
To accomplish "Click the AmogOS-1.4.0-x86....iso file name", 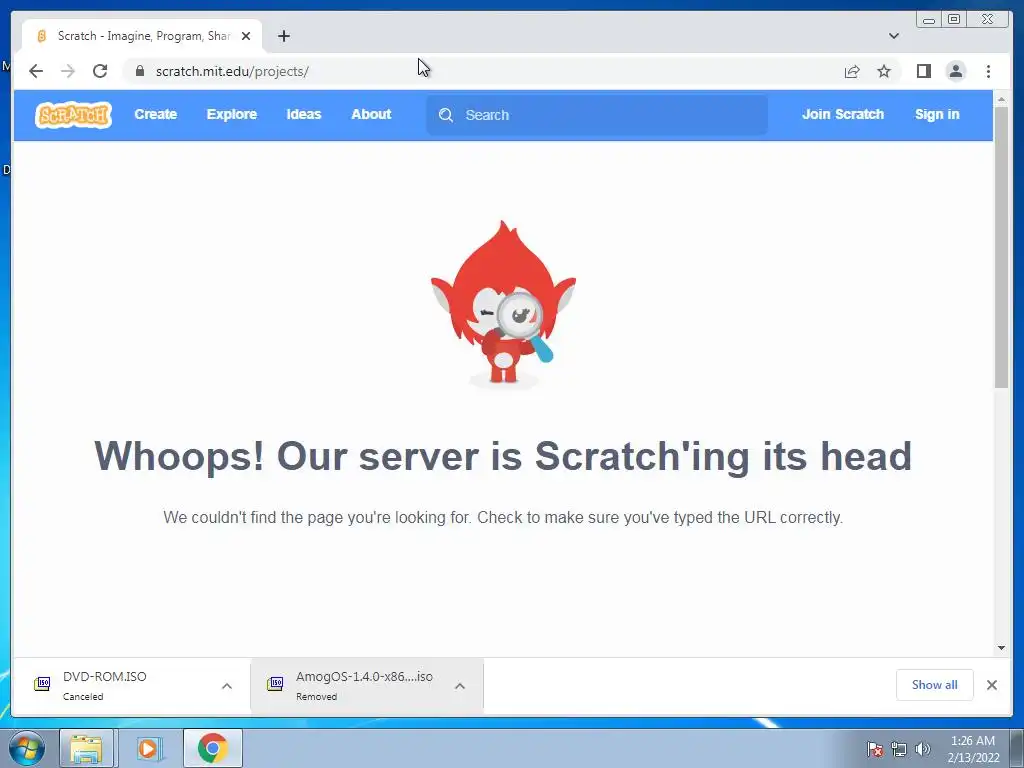I will [x=364, y=677].
